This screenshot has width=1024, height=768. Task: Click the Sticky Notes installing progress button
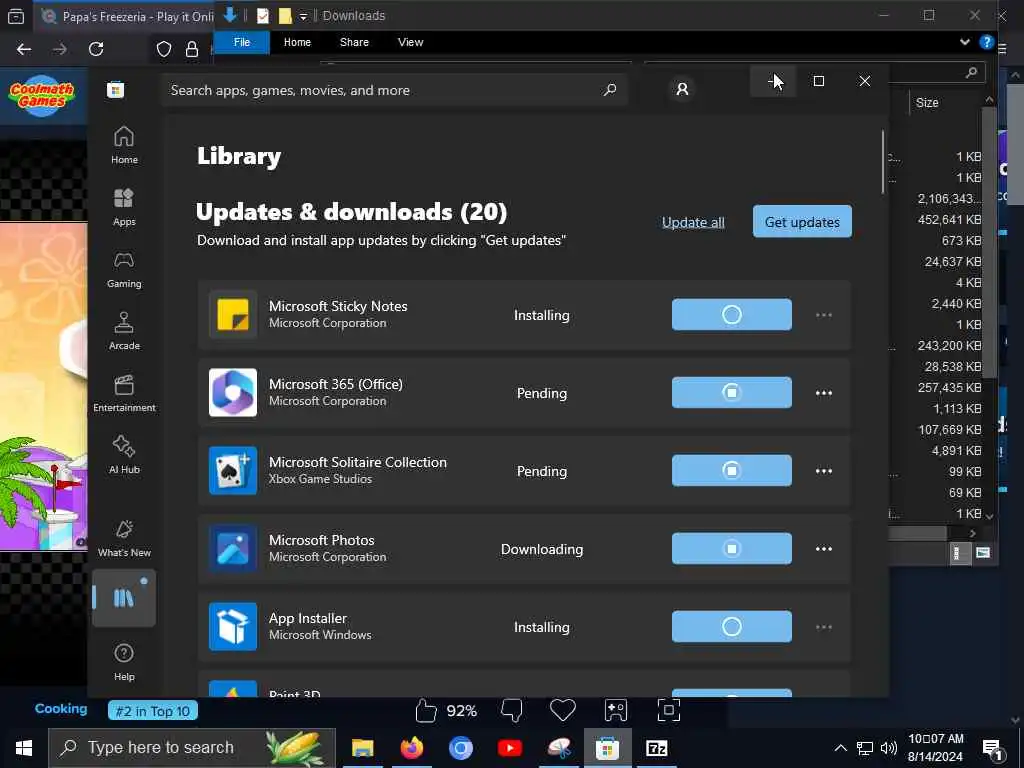pyautogui.click(x=731, y=315)
